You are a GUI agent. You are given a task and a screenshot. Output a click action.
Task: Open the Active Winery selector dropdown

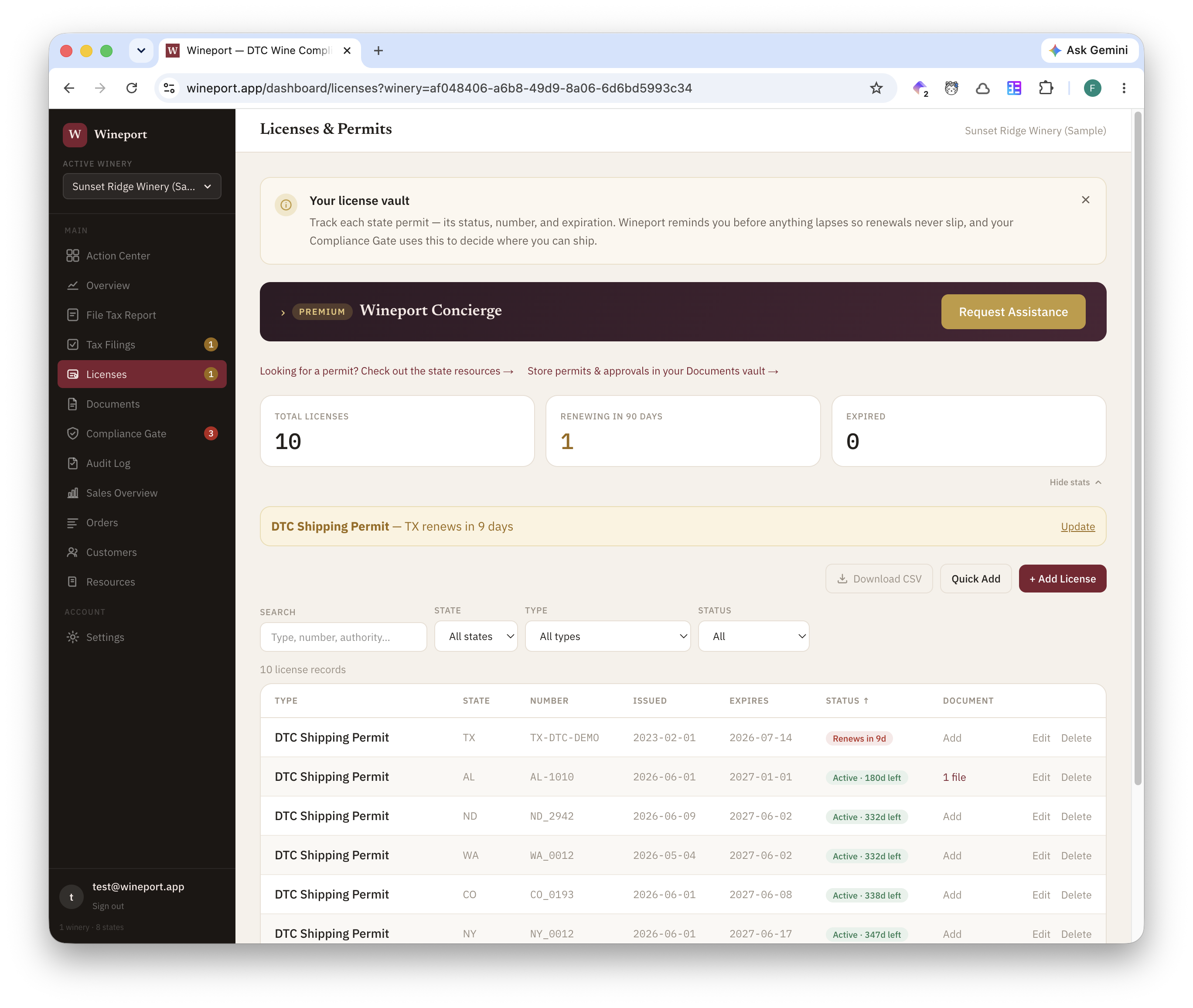tap(142, 186)
